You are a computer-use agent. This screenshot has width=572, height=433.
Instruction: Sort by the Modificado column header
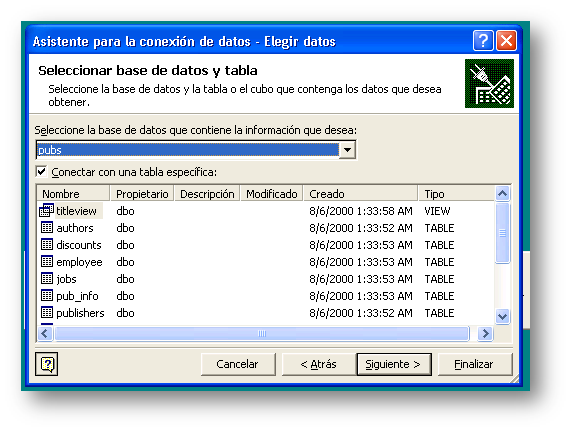point(271,194)
